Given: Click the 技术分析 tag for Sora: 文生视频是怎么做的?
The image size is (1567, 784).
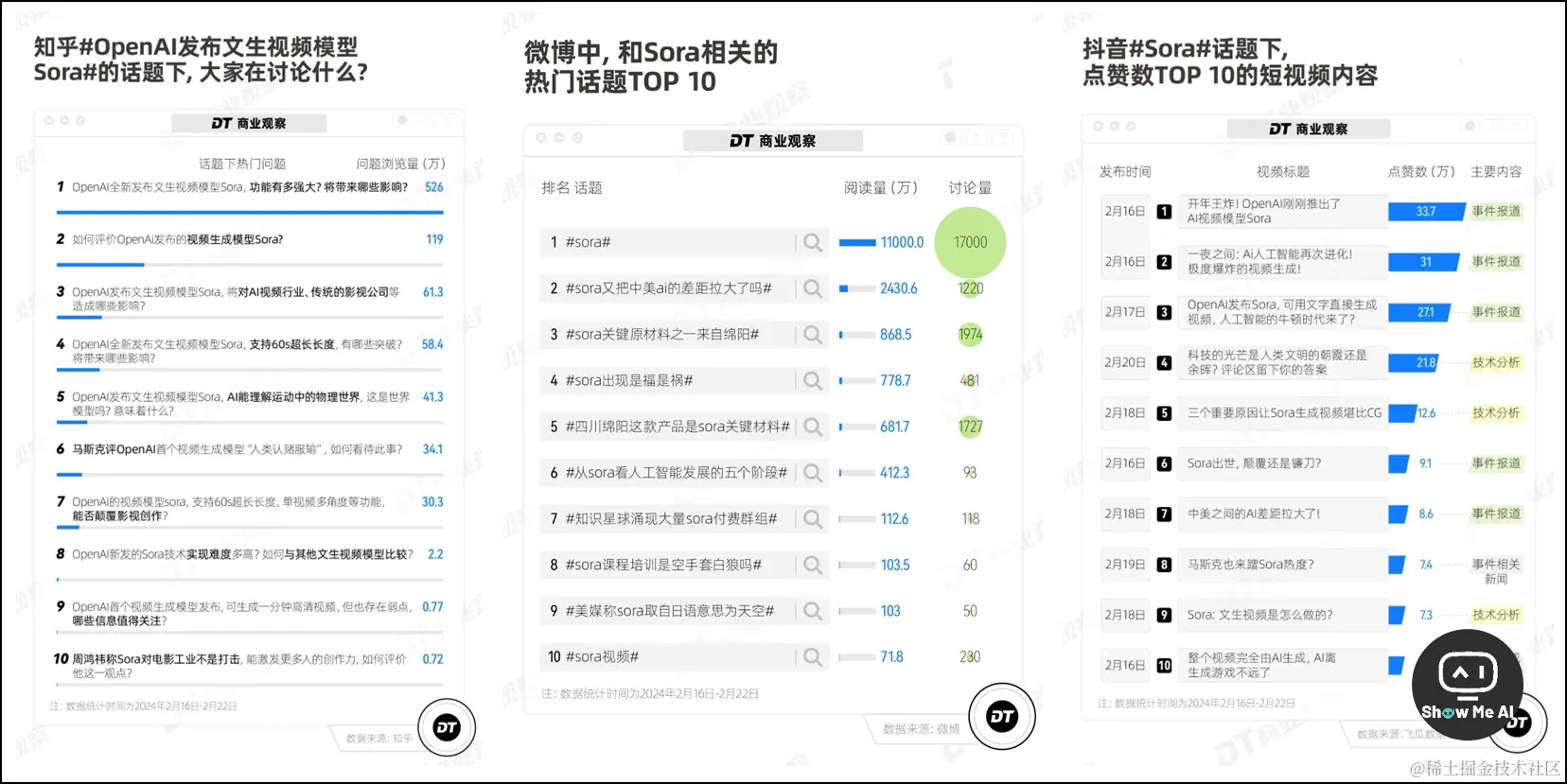Looking at the screenshot, I should [1496, 616].
